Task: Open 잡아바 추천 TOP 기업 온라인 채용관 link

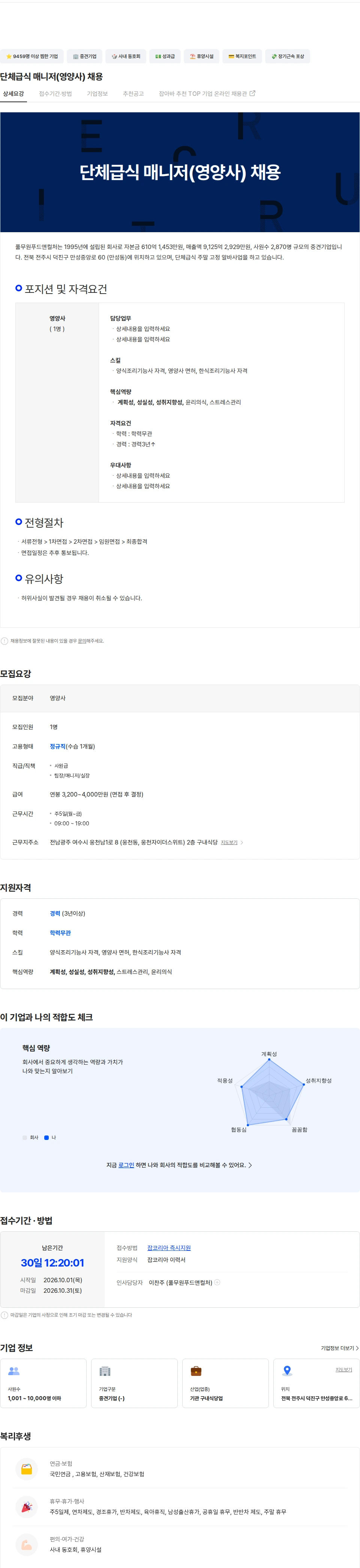Action: 207,94
